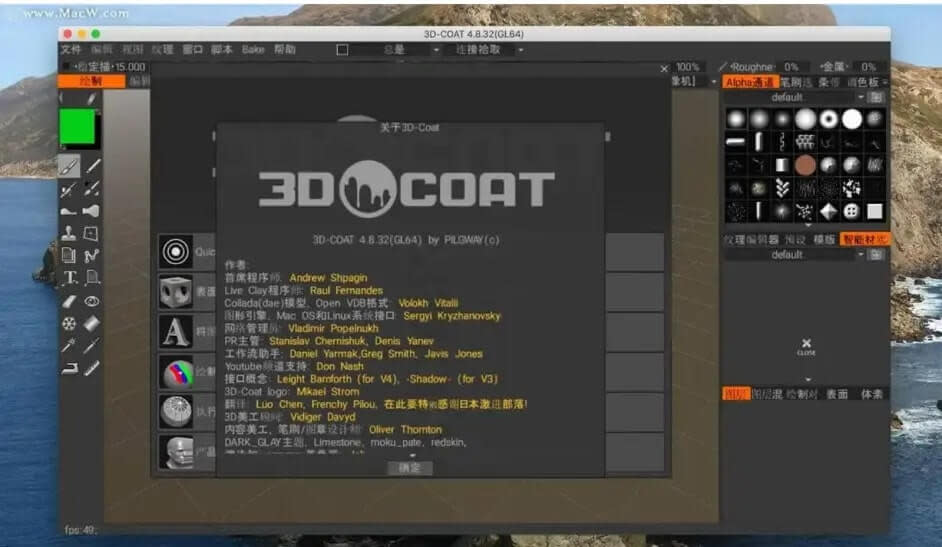Select the paint brush tool
Screen dimensions: 942x547
68,166
